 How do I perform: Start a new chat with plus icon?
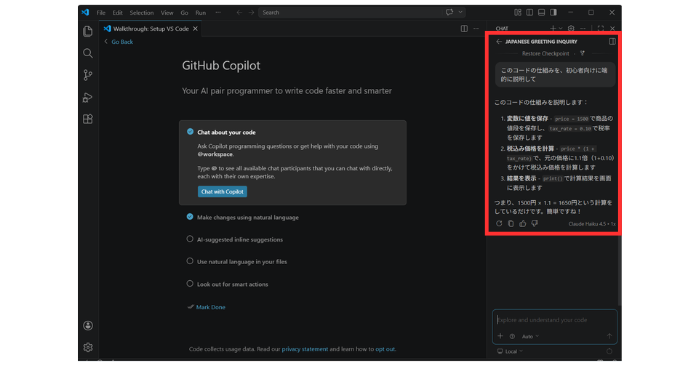(x=552, y=28)
